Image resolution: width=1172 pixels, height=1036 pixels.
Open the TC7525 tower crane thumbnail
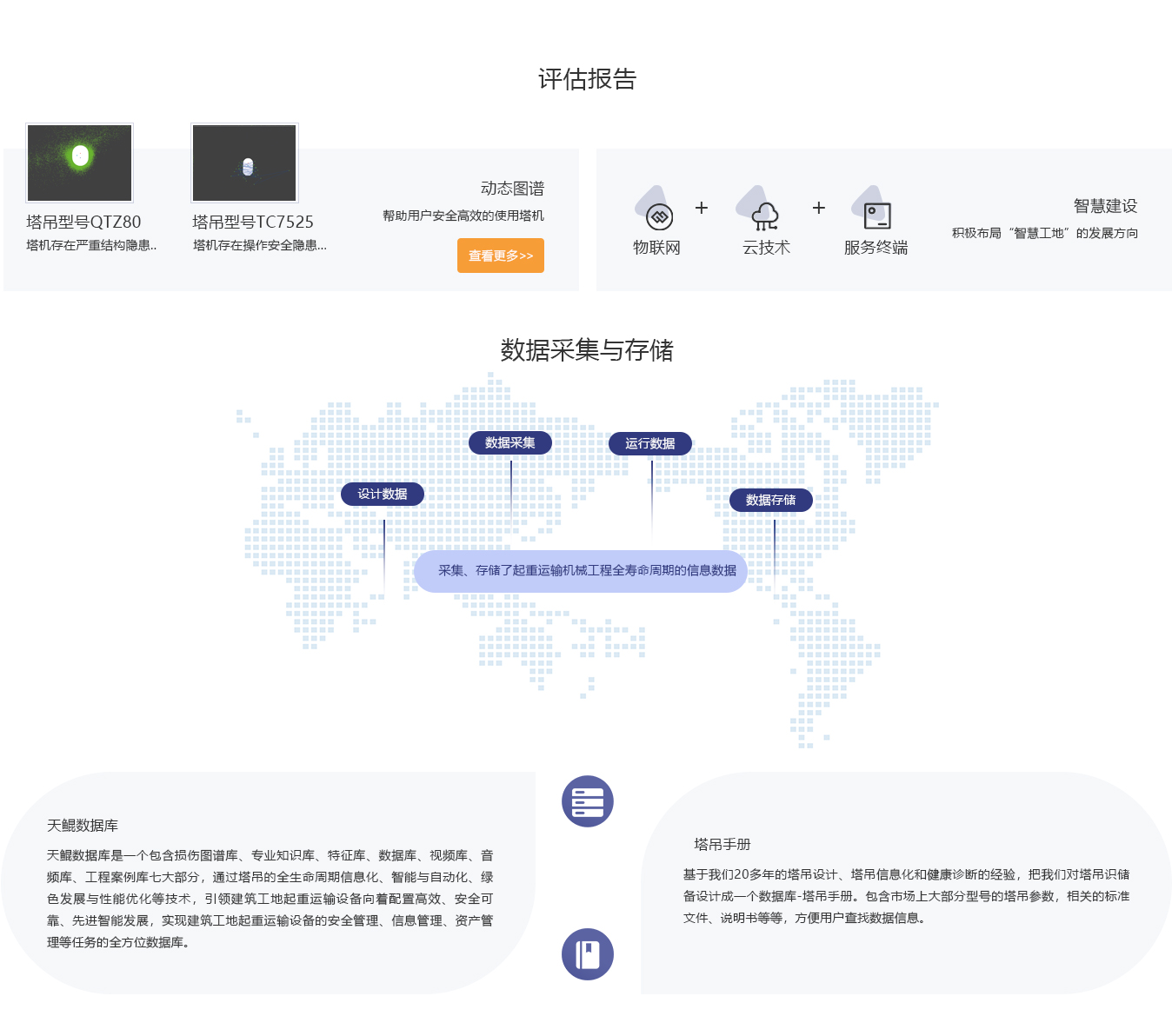244,163
